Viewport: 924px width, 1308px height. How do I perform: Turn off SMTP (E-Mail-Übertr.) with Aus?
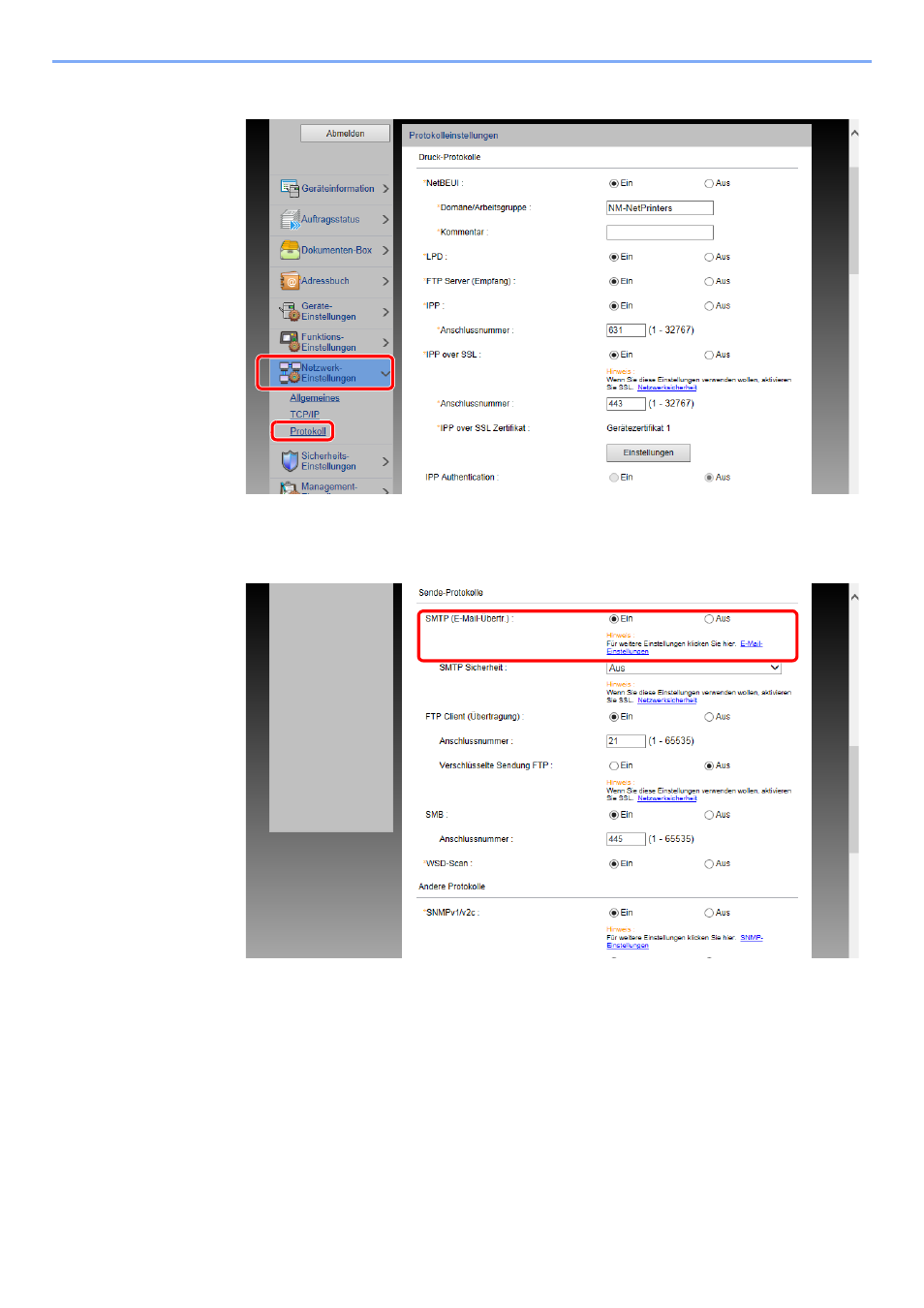[x=709, y=619]
